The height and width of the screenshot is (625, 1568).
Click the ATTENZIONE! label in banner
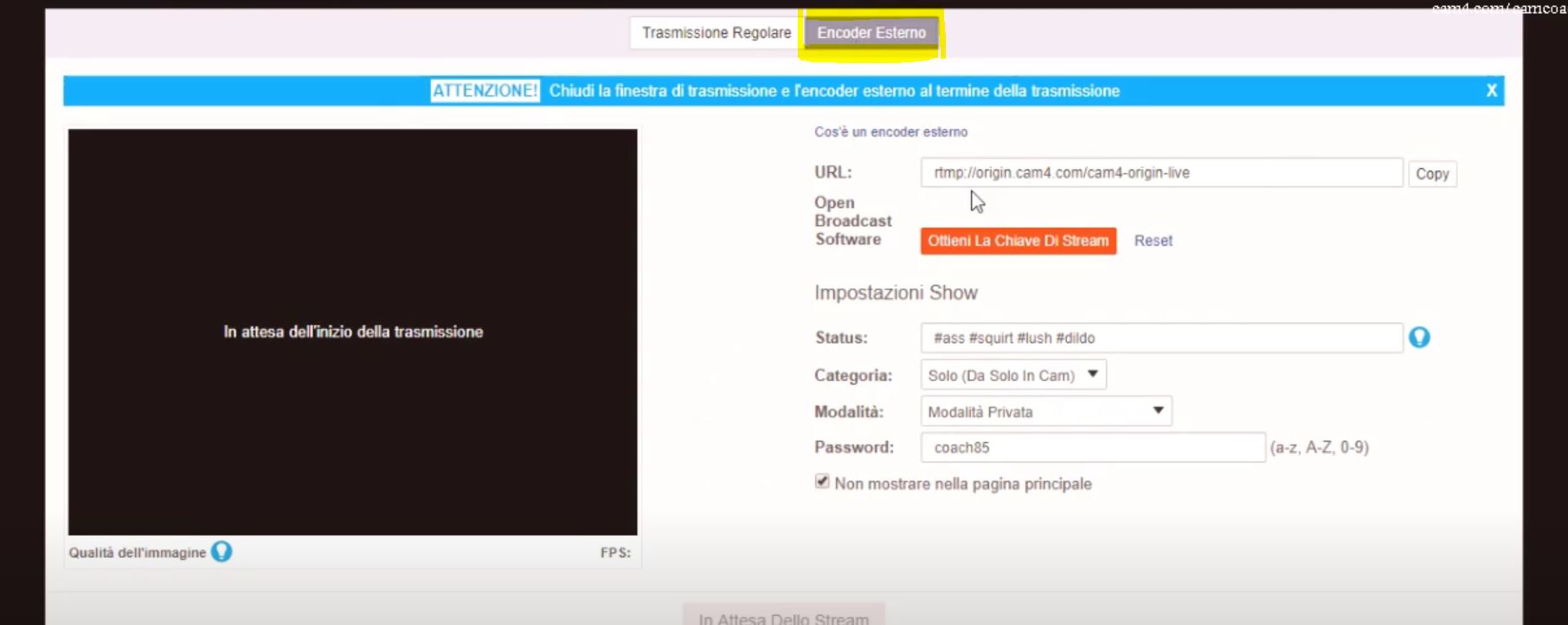click(485, 91)
